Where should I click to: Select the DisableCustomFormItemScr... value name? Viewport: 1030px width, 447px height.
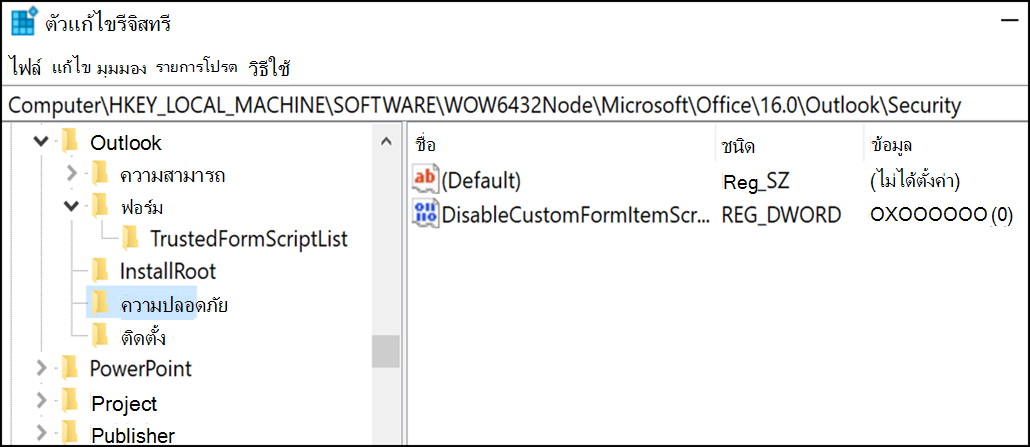576,214
